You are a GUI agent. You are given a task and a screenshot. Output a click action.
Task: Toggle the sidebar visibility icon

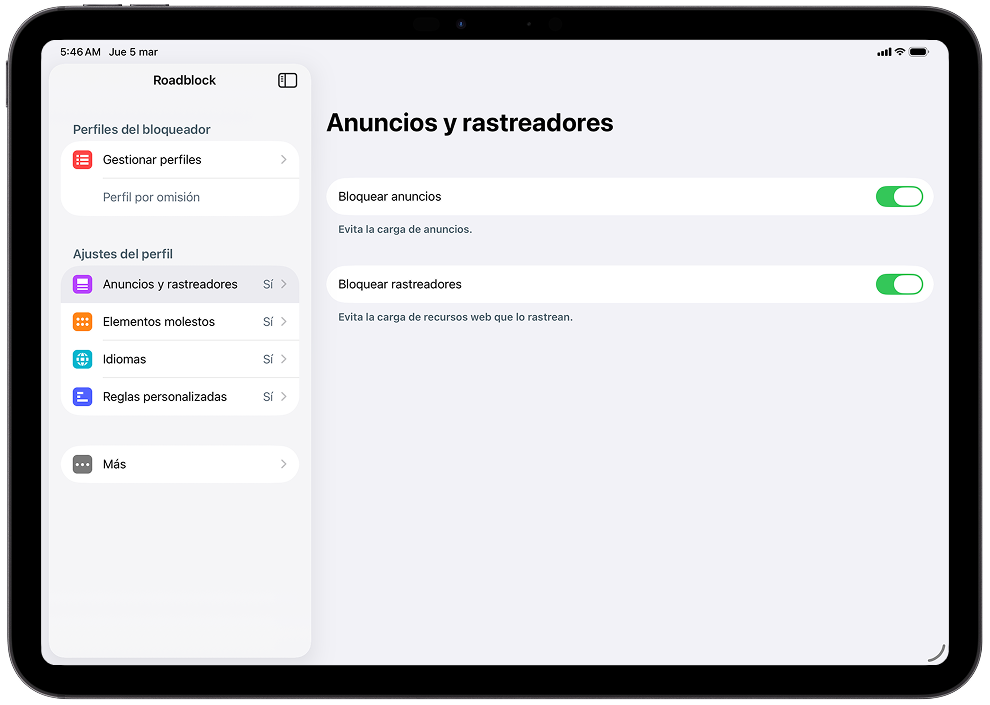pos(287,80)
